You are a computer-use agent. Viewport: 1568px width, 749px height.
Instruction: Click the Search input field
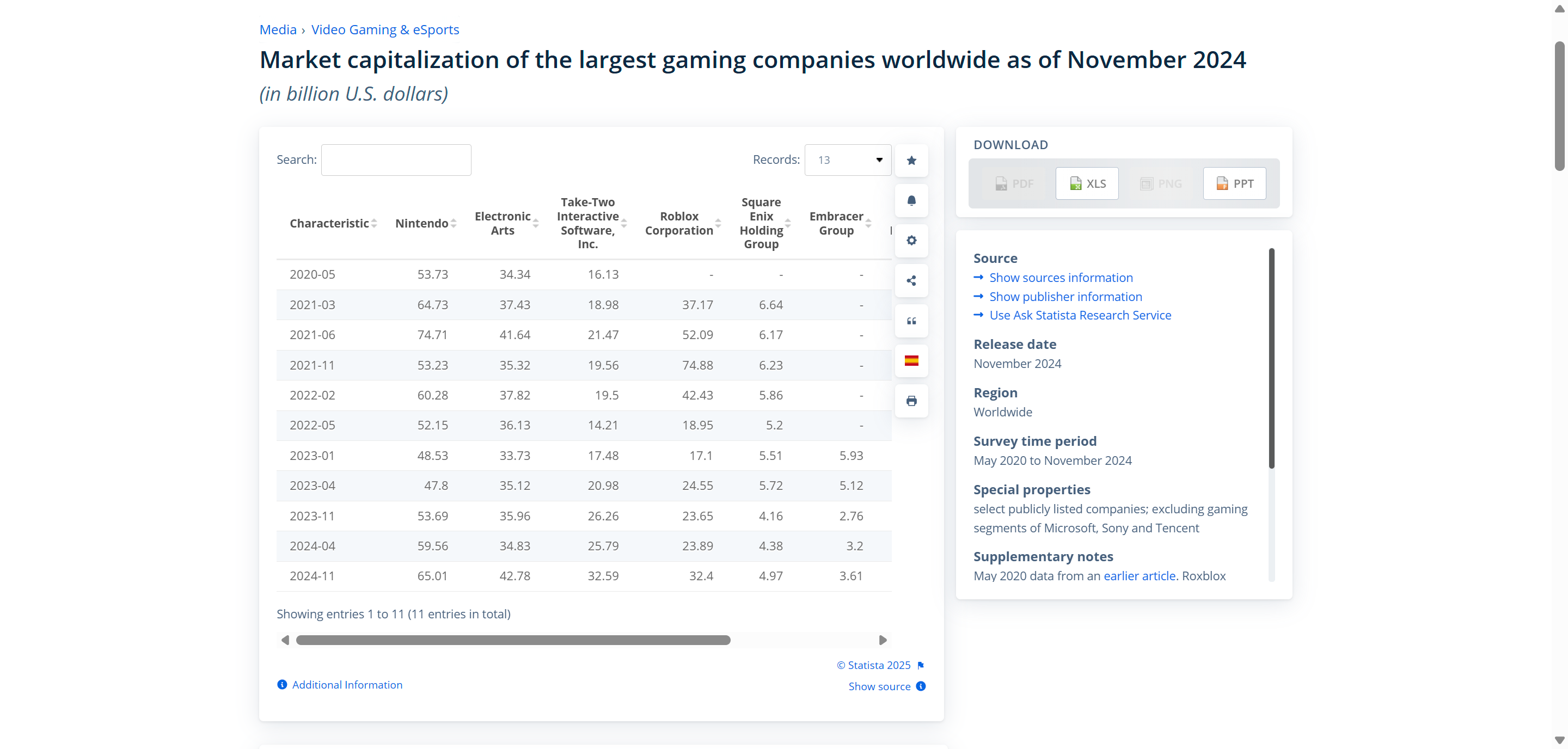pos(396,160)
